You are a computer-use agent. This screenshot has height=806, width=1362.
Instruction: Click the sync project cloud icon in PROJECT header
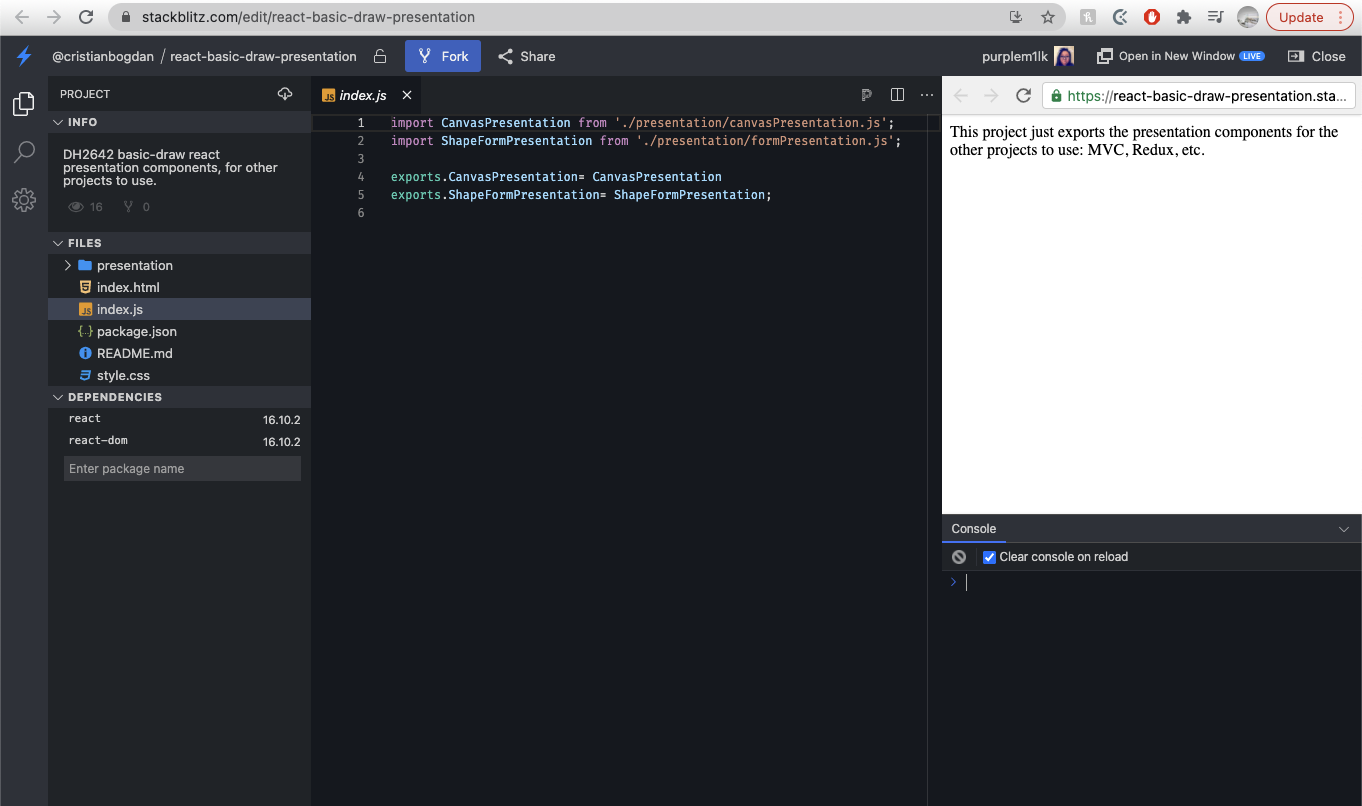click(285, 93)
